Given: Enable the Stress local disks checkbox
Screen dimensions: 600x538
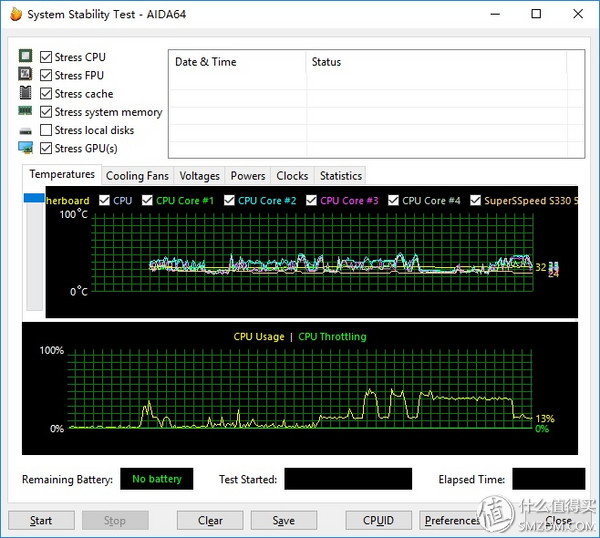Looking at the screenshot, I should coord(46,130).
